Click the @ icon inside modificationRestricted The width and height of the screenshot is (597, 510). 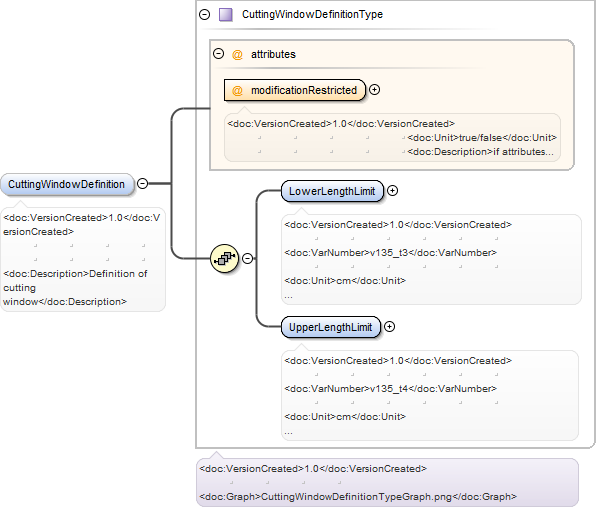coord(237,91)
